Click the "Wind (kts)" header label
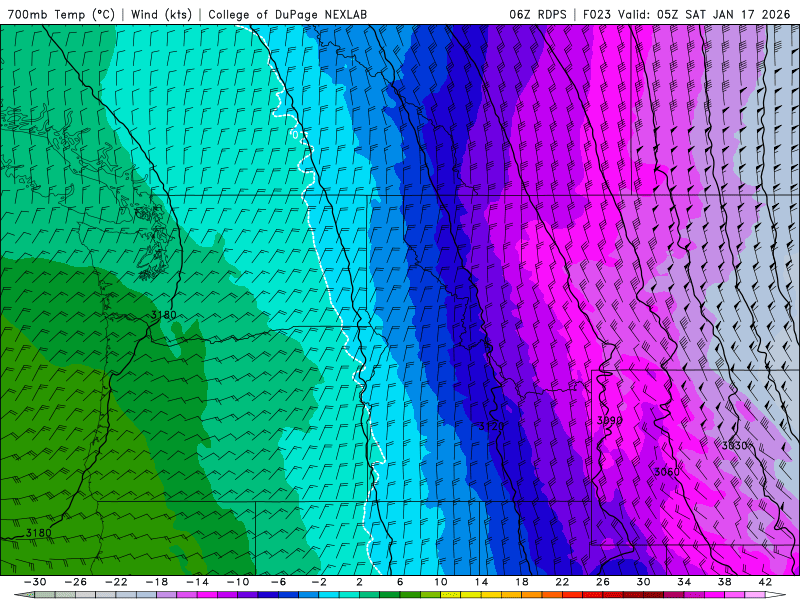Screen dimensions: 800x600 (x=161, y=14)
